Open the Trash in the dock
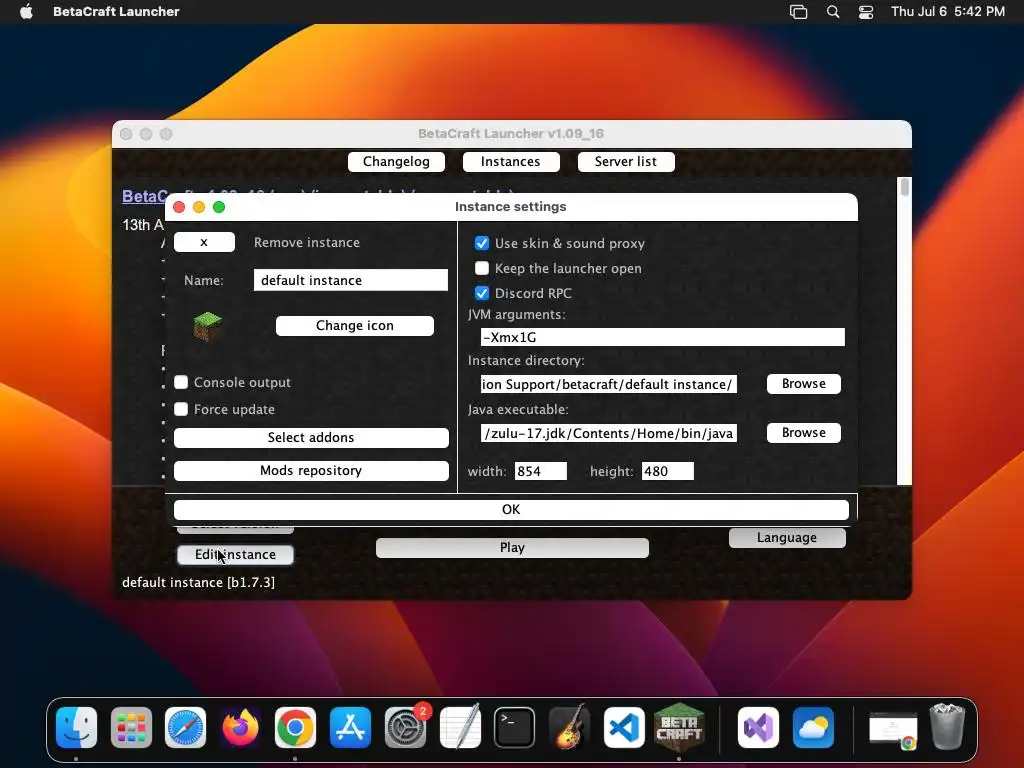This screenshot has height=768, width=1024. tap(947, 727)
